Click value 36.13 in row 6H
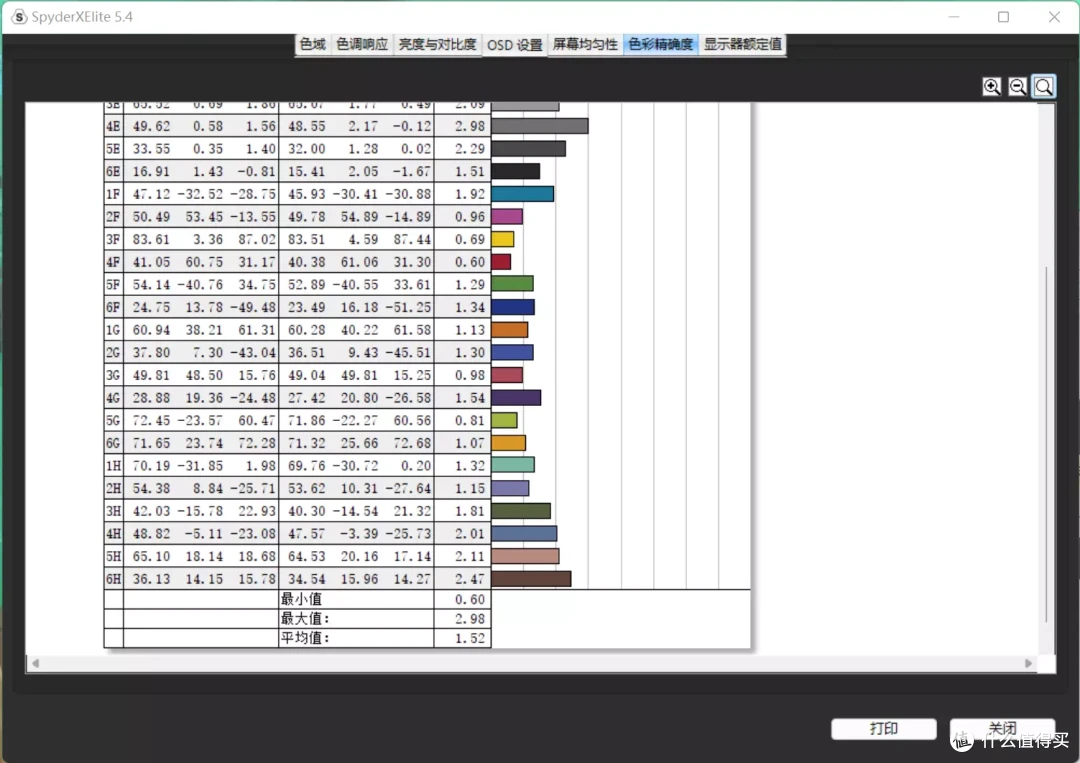 coord(151,579)
